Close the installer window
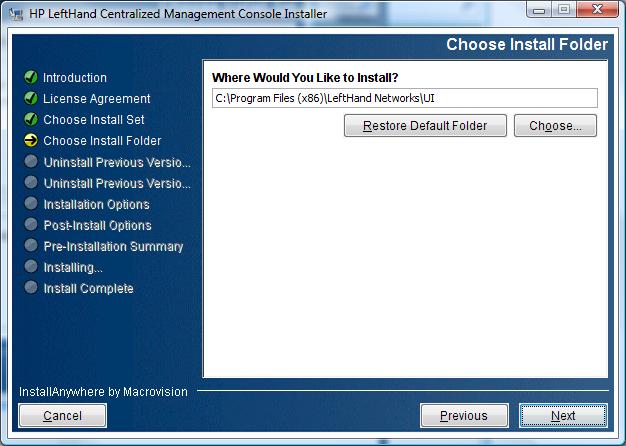The width and height of the screenshot is (626, 446). [598, 10]
